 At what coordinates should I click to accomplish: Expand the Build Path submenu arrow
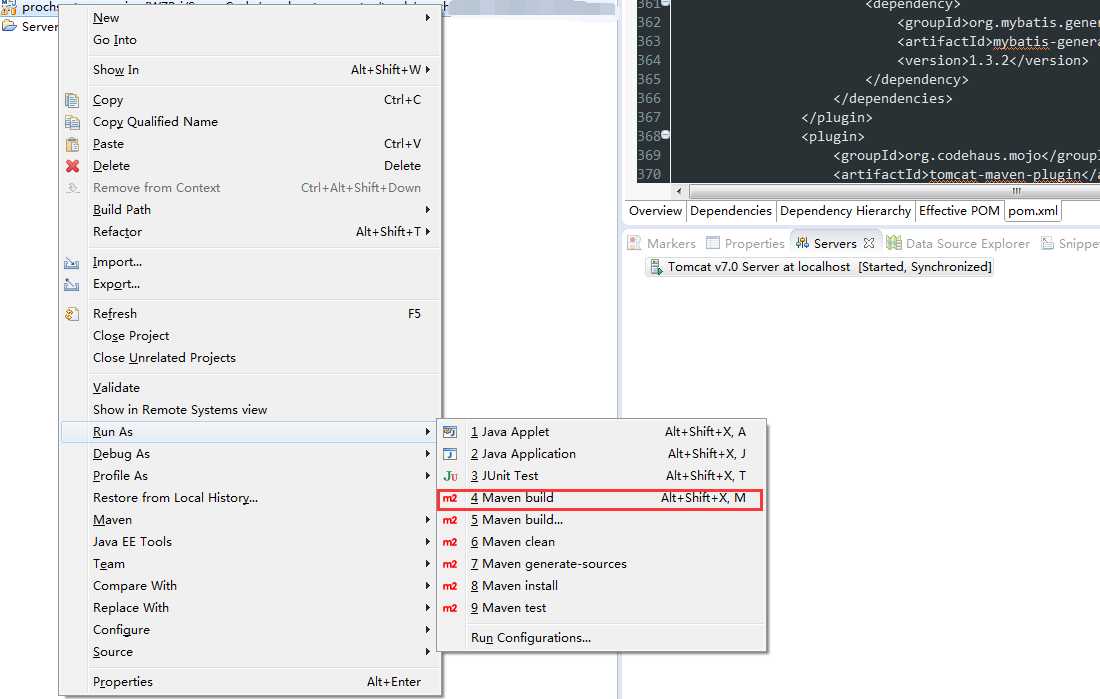(x=427, y=209)
